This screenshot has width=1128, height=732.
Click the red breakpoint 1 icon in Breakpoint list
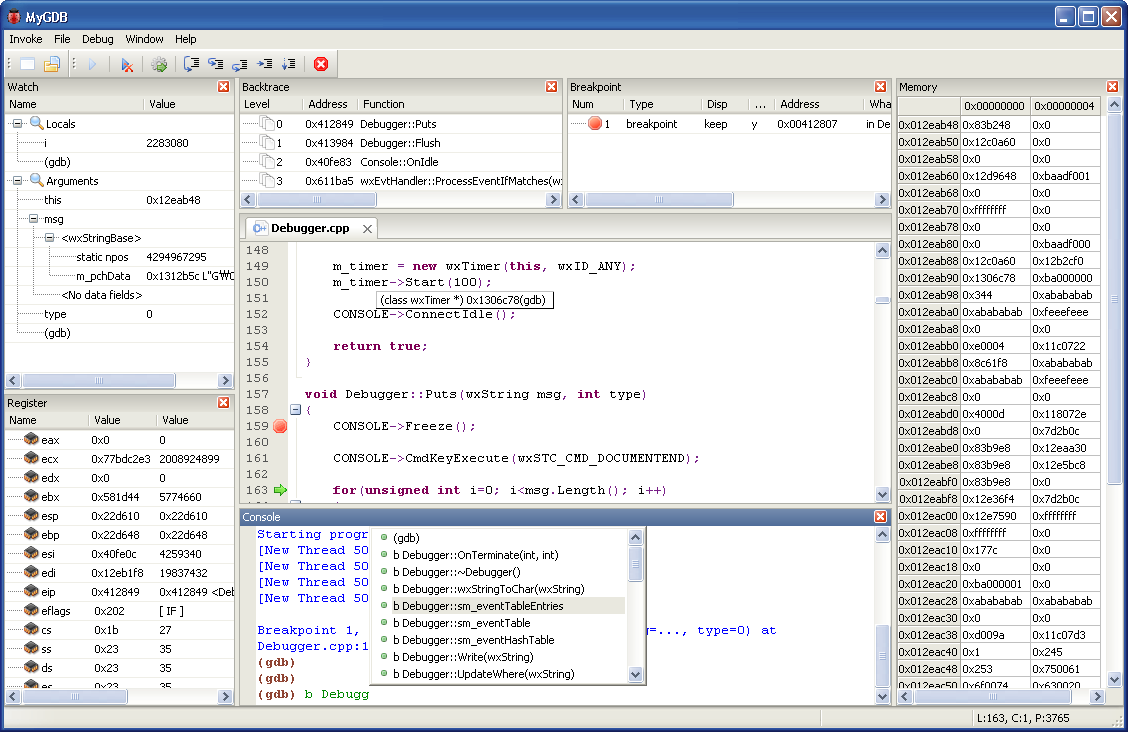pyautogui.click(x=595, y=123)
